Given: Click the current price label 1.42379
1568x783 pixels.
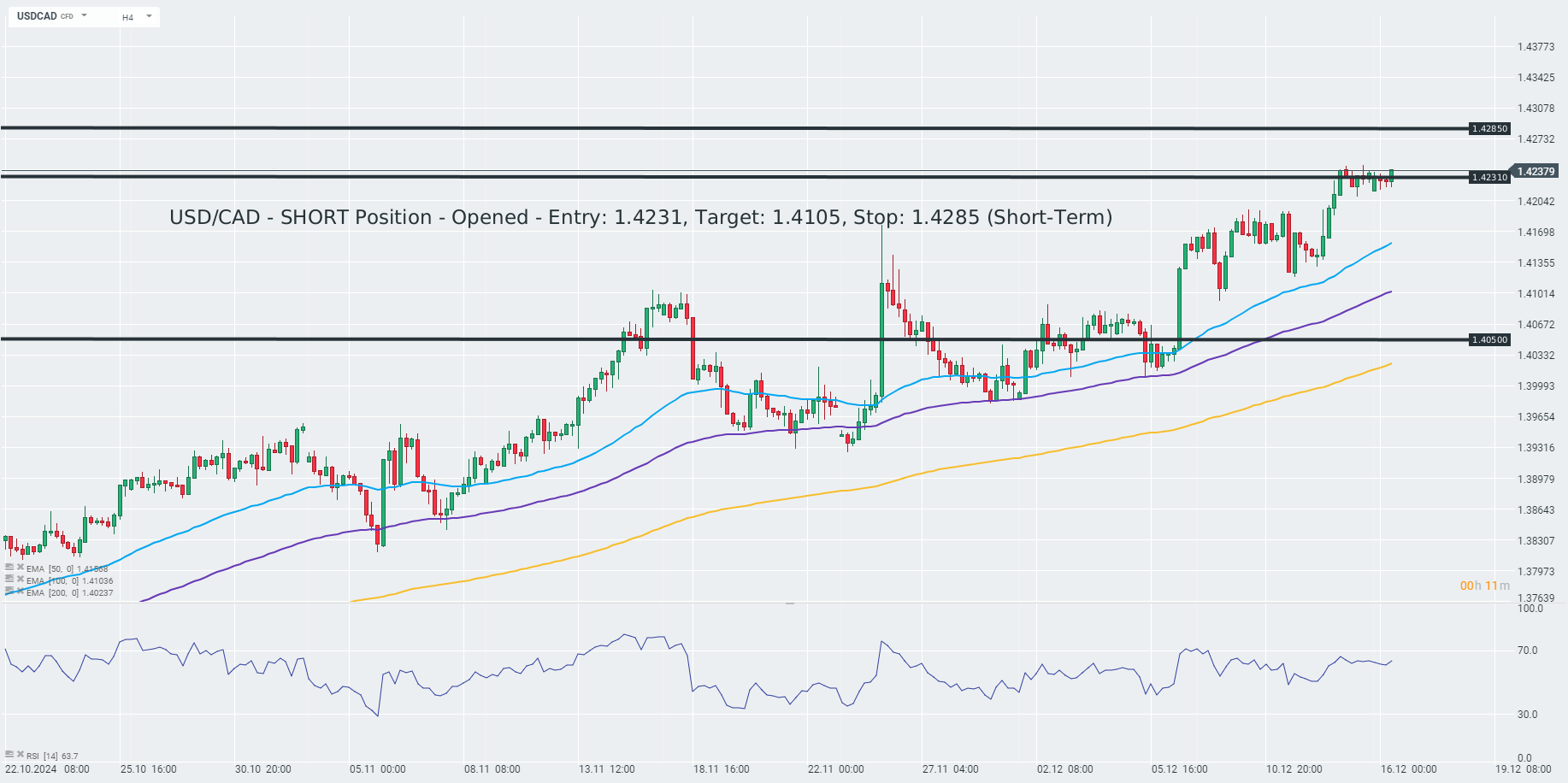Looking at the screenshot, I should [1536, 172].
